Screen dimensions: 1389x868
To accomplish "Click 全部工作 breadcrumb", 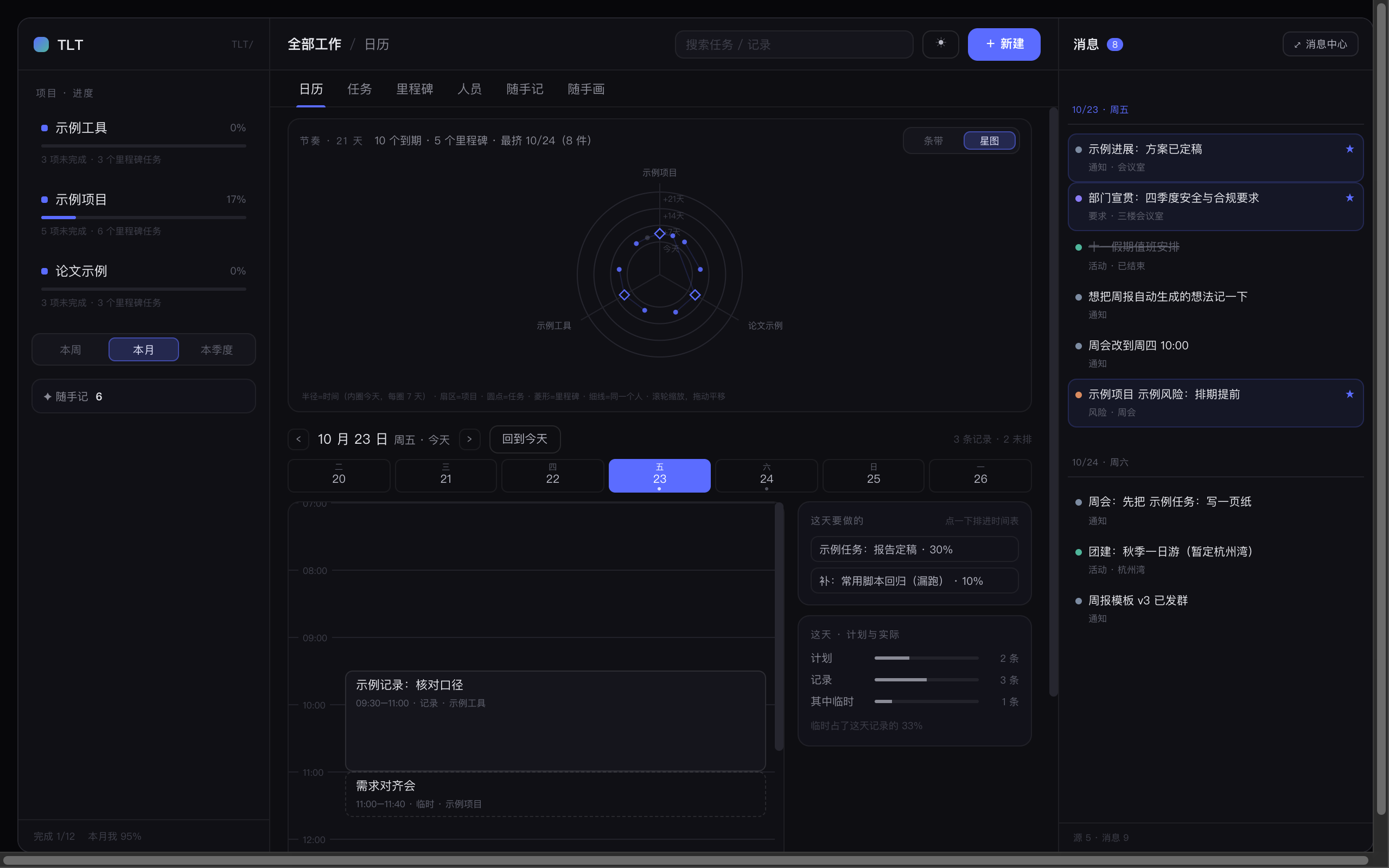I will (314, 44).
